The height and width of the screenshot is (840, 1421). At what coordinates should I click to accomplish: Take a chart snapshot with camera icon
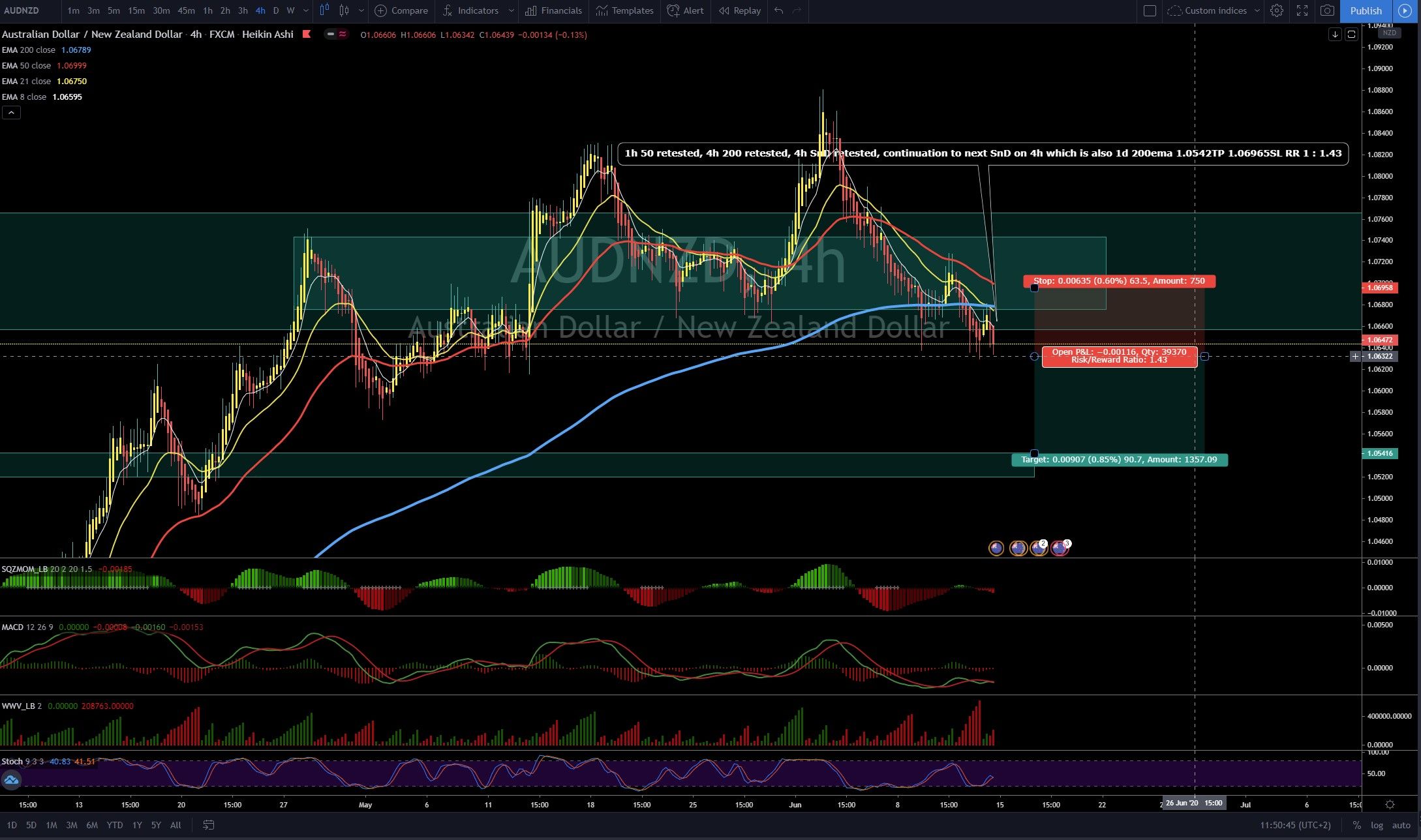tap(1326, 10)
